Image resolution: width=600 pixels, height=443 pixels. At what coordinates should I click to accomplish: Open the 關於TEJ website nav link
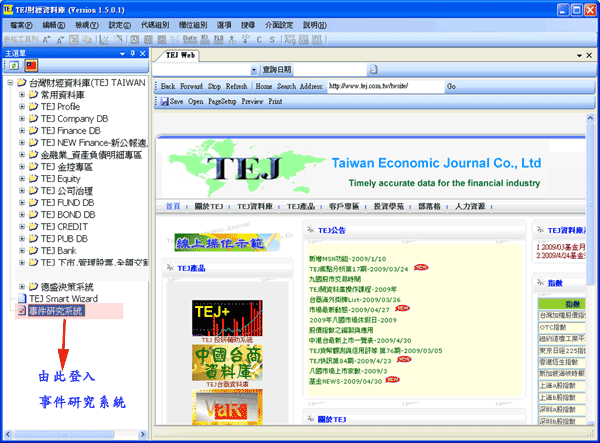click(x=209, y=207)
